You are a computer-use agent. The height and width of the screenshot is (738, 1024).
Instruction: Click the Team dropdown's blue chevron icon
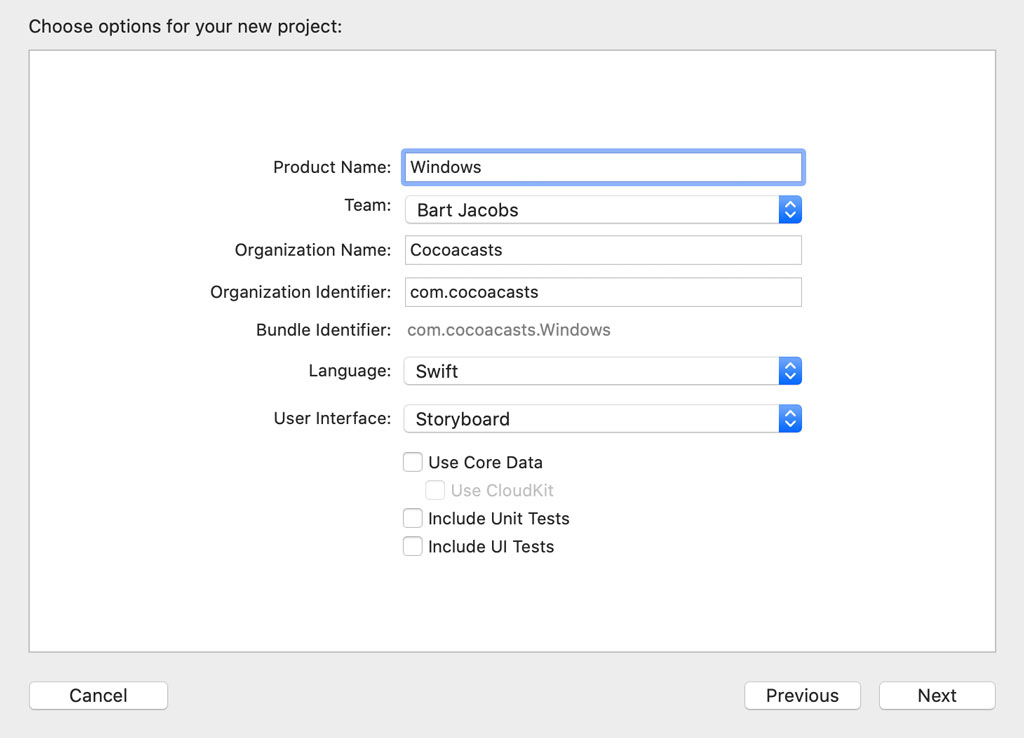[x=789, y=210]
